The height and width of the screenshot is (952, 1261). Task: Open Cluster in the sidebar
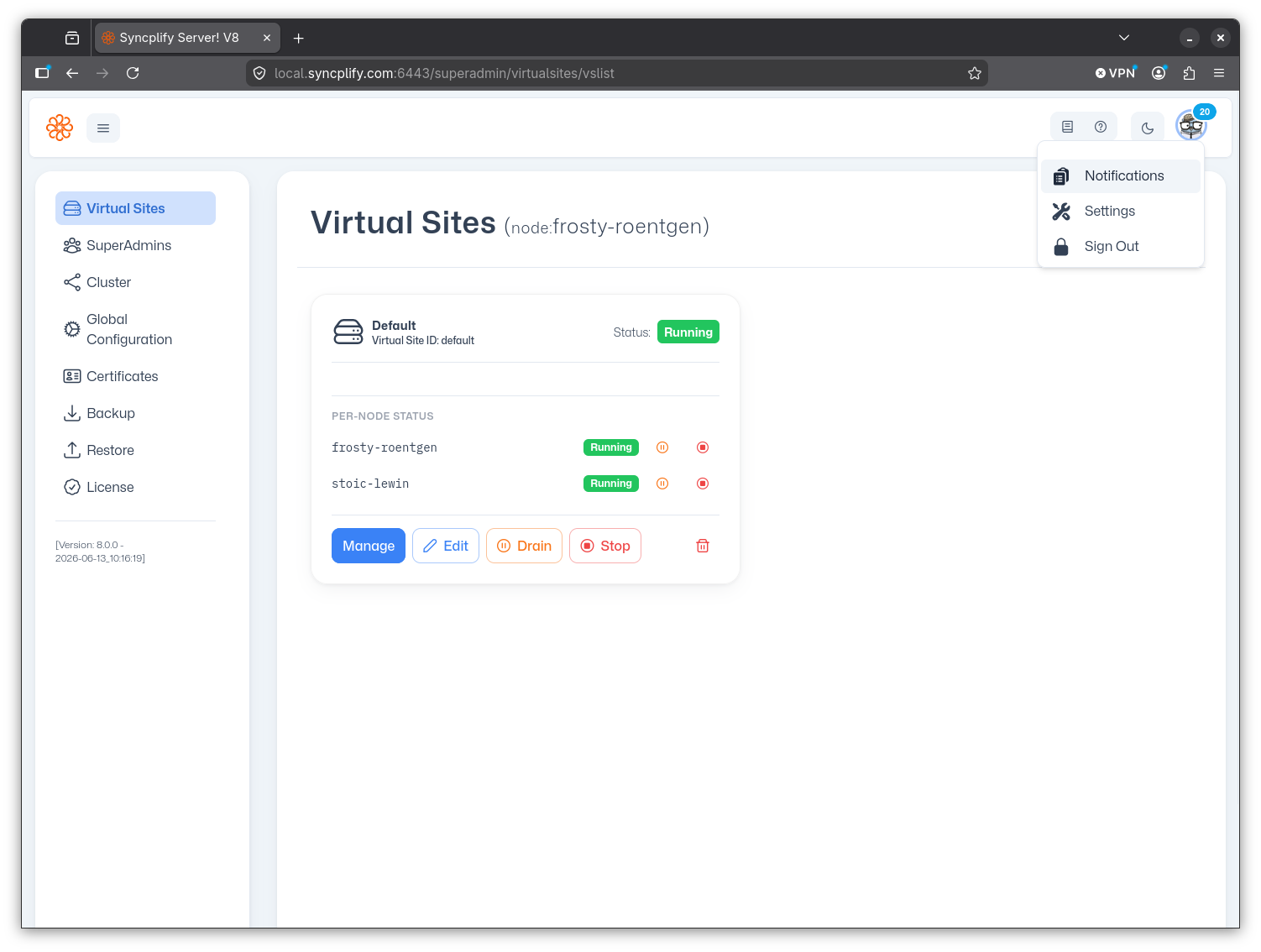[x=135, y=282]
